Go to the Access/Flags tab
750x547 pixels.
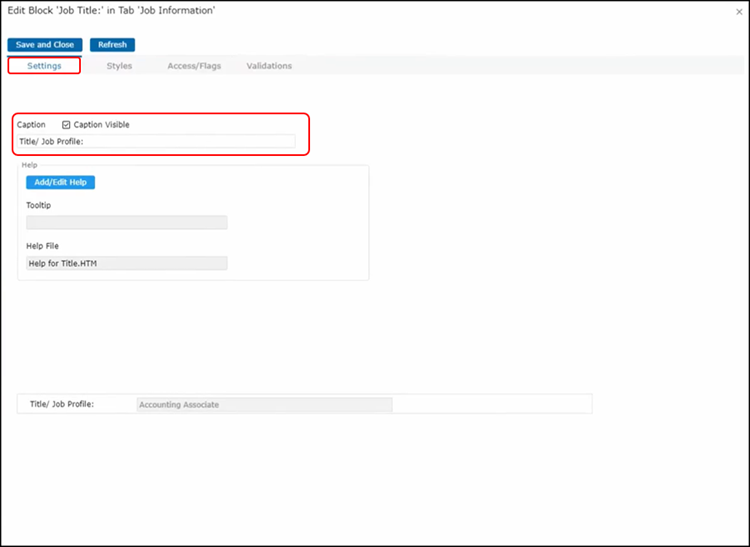(x=194, y=66)
